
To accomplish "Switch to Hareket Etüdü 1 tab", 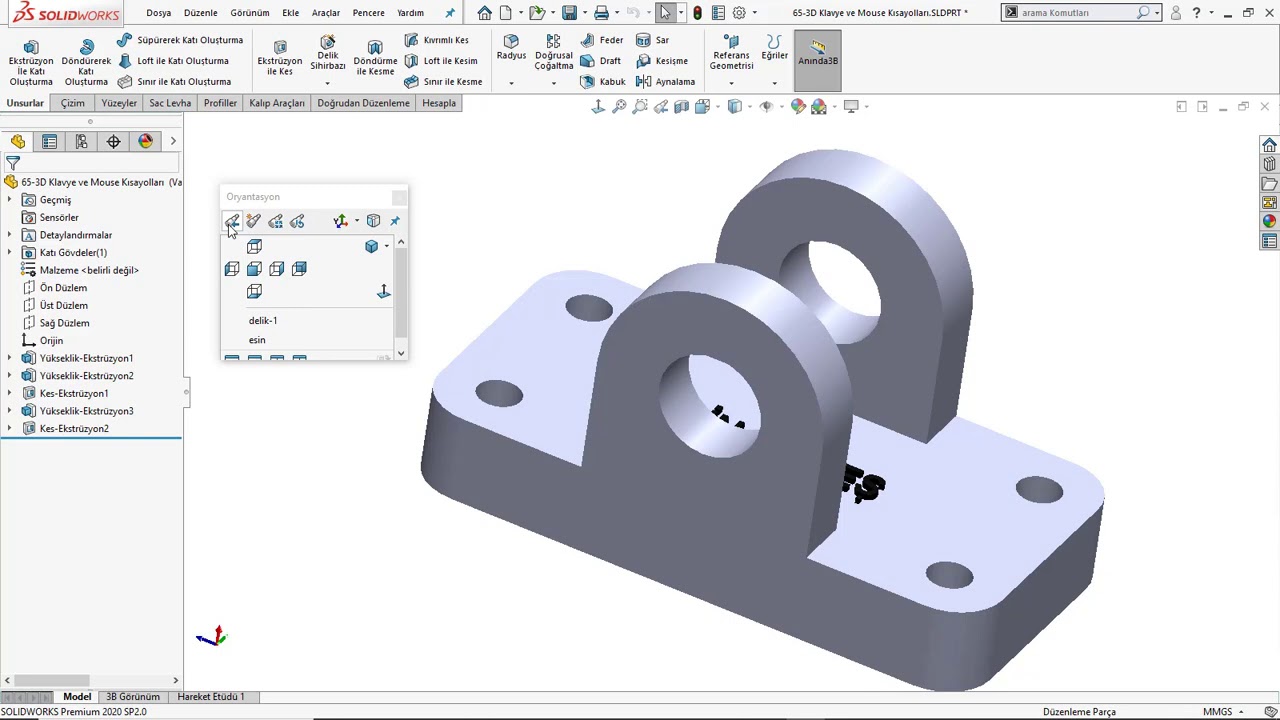I will pyautogui.click(x=211, y=697).
